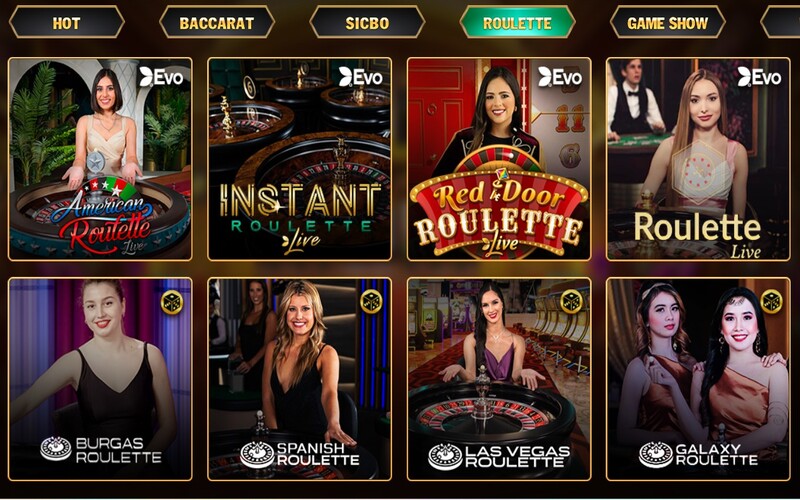Open the Las Vegas Roulette game tile

[499, 379]
